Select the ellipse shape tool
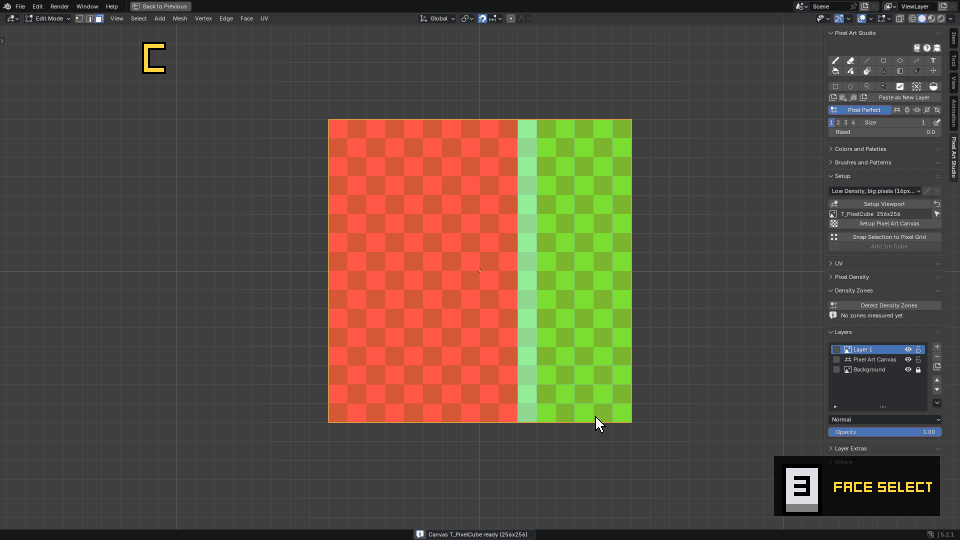The width and height of the screenshot is (960, 540). point(900,61)
